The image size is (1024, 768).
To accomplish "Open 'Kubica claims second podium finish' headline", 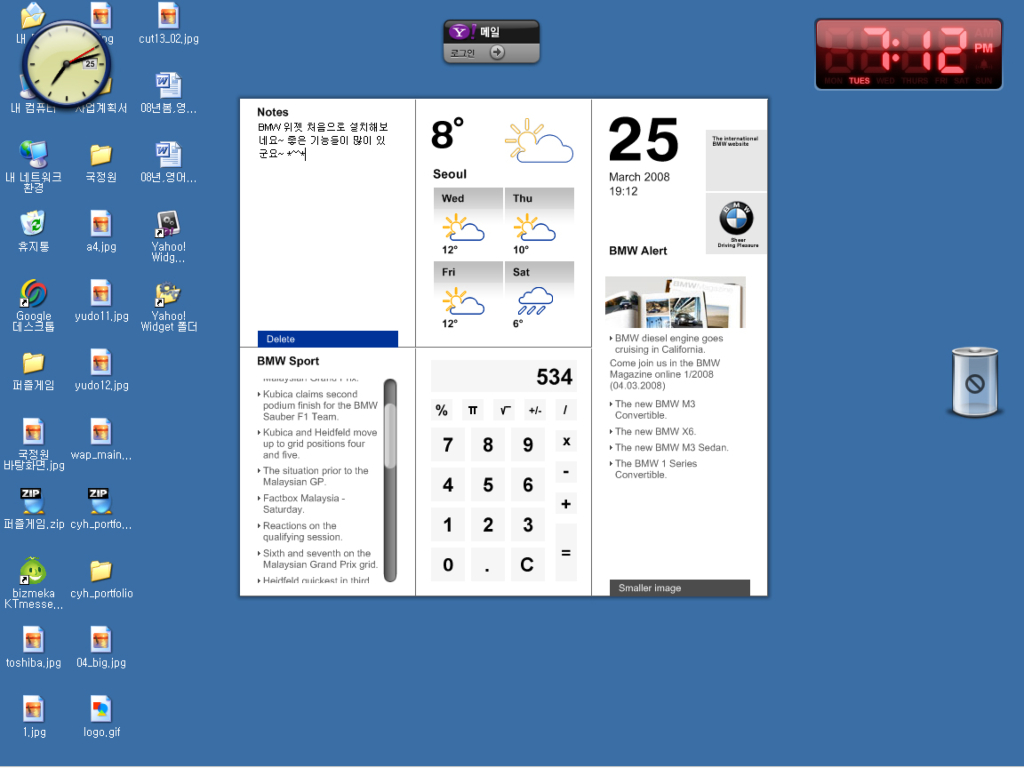I will coord(319,405).
